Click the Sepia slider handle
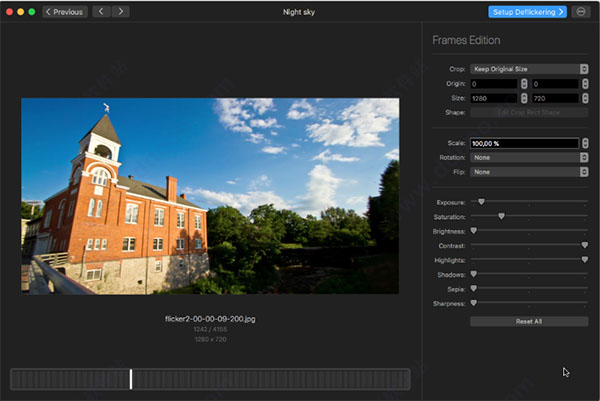Image resolution: width=600 pixels, height=401 pixels. (474, 288)
